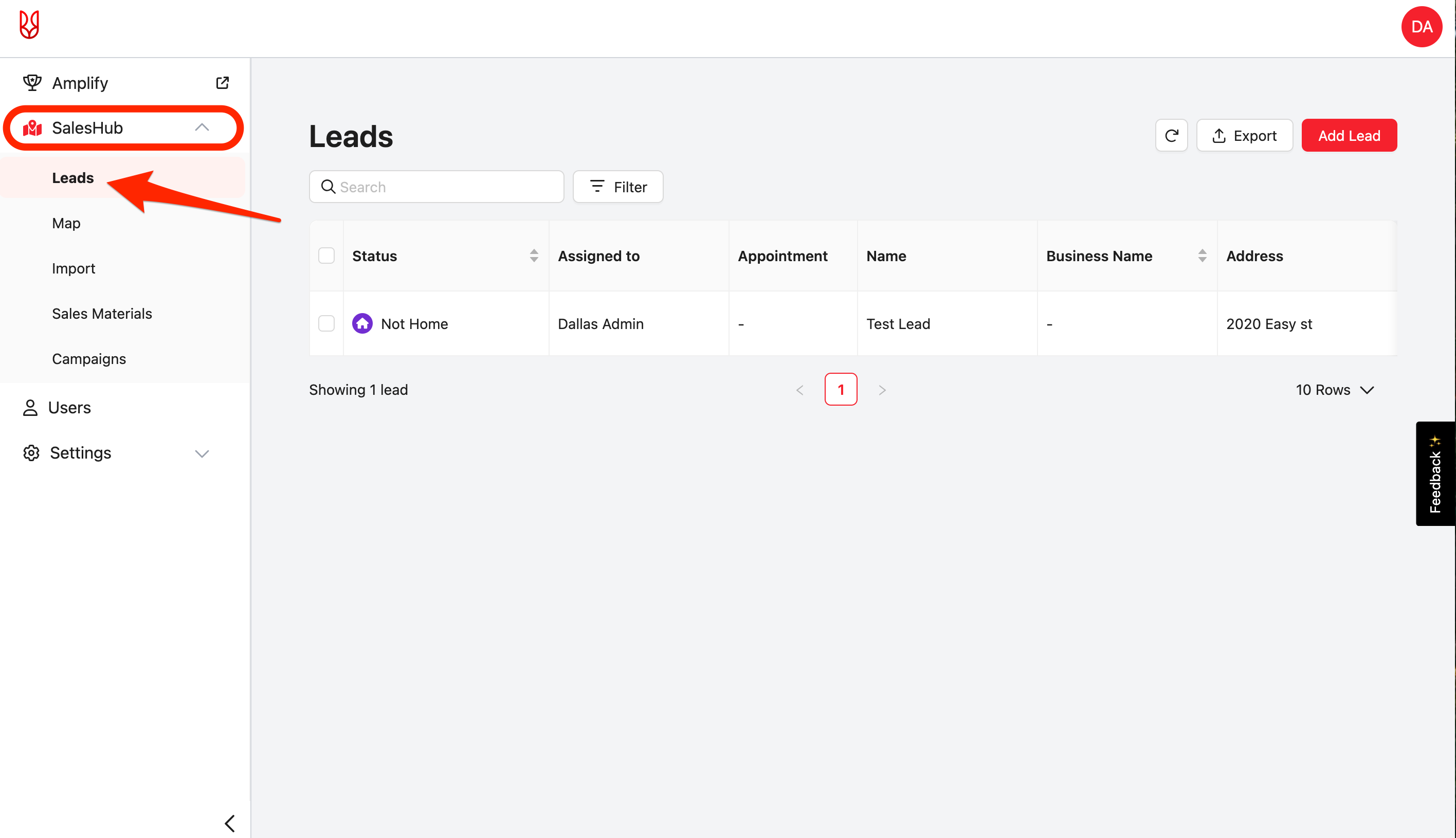Open Map in sidebar

(66, 223)
